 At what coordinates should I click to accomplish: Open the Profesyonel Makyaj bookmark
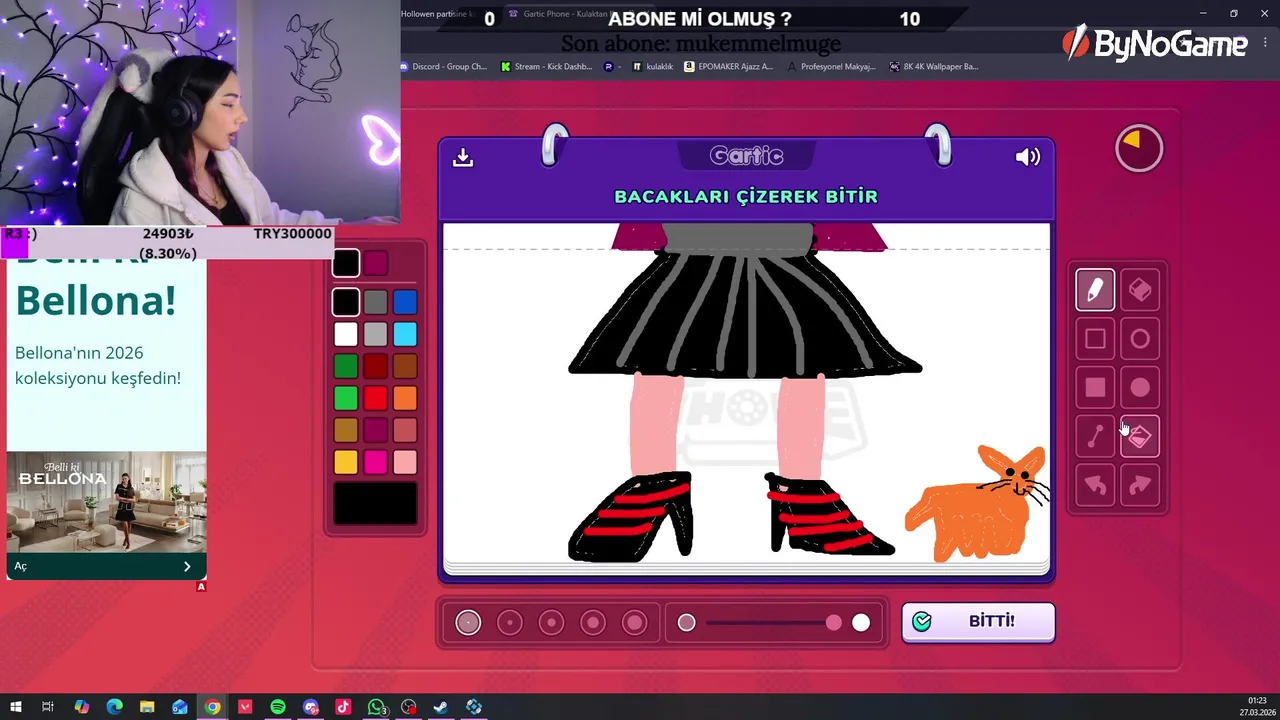coord(831,67)
